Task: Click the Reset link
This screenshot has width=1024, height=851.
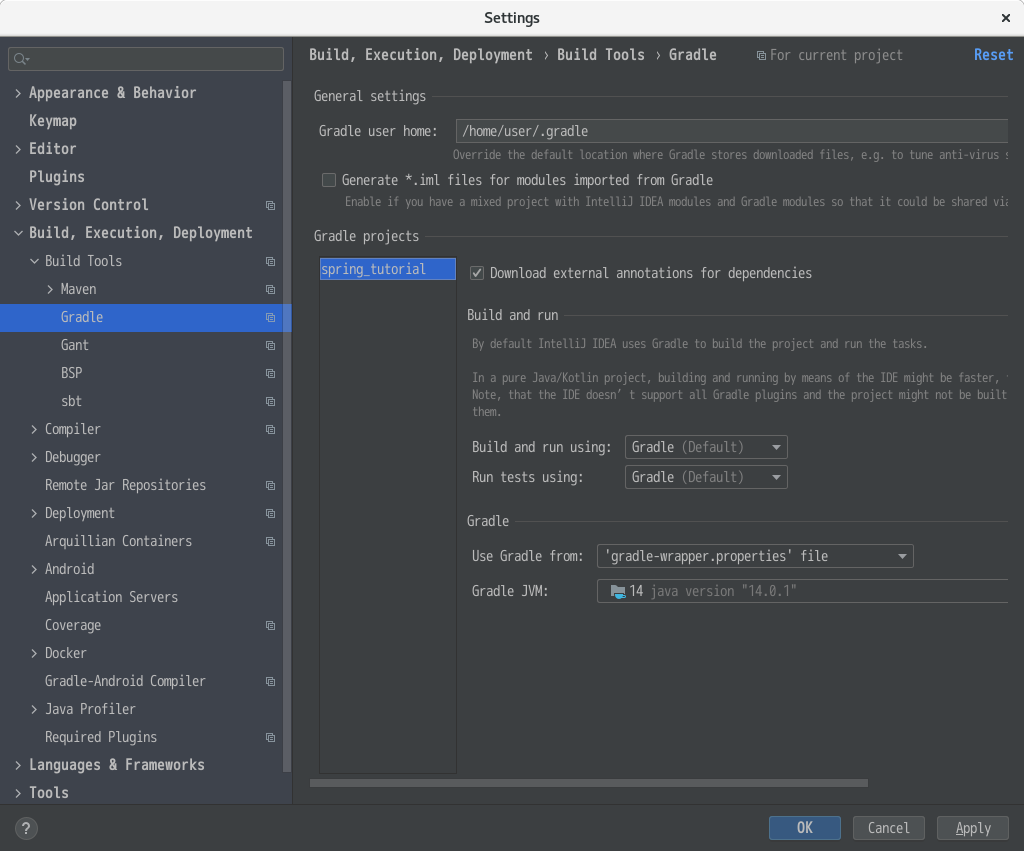Action: pos(993,55)
